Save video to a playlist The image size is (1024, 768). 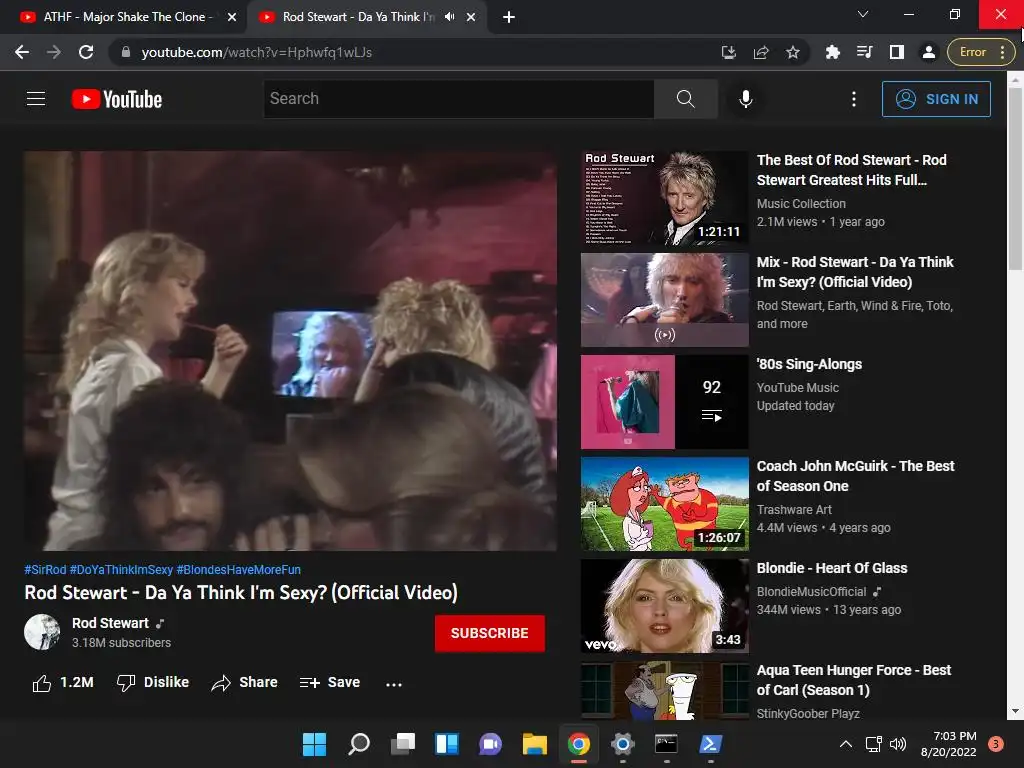(x=330, y=682)
